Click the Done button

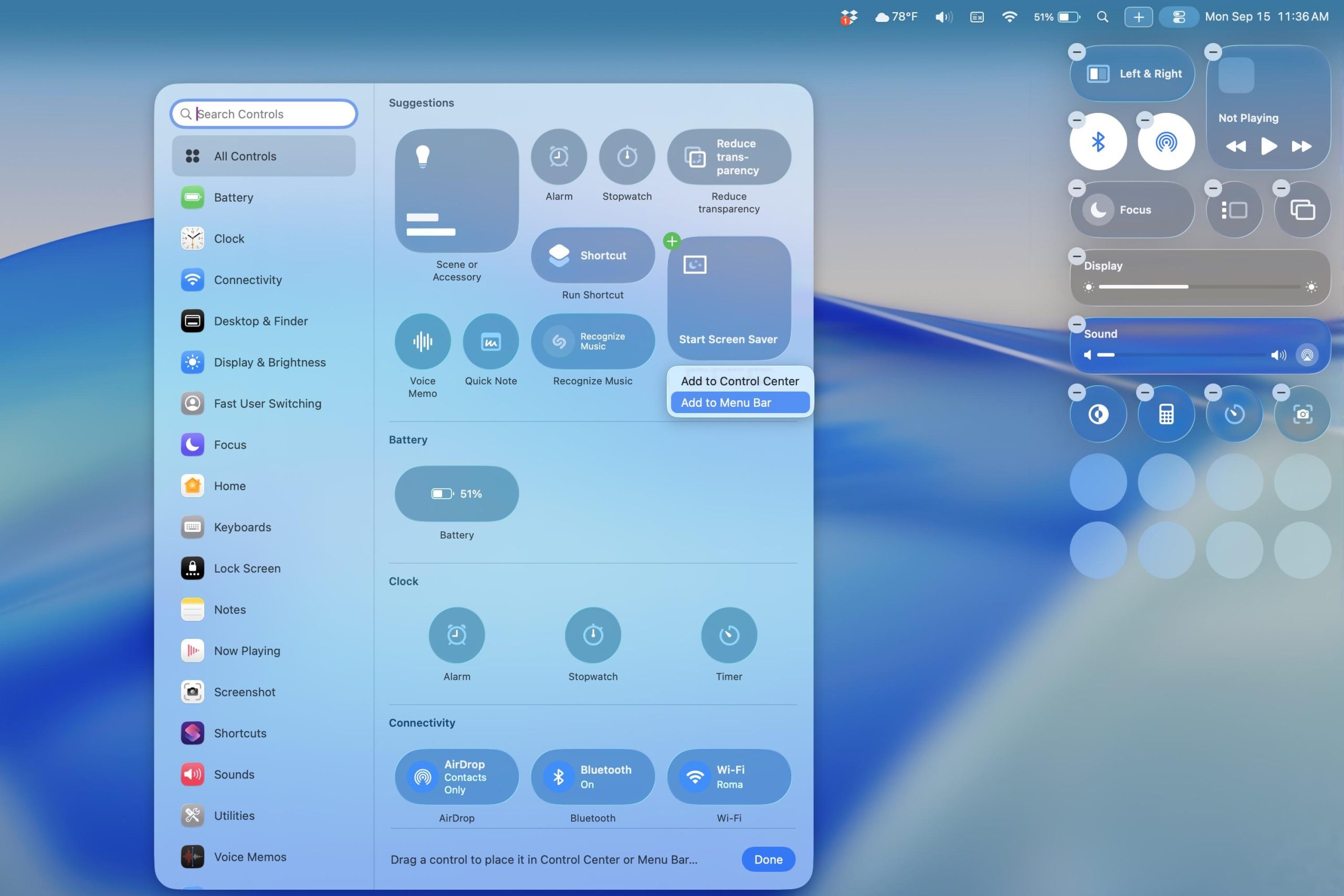[x=768, y=859]
